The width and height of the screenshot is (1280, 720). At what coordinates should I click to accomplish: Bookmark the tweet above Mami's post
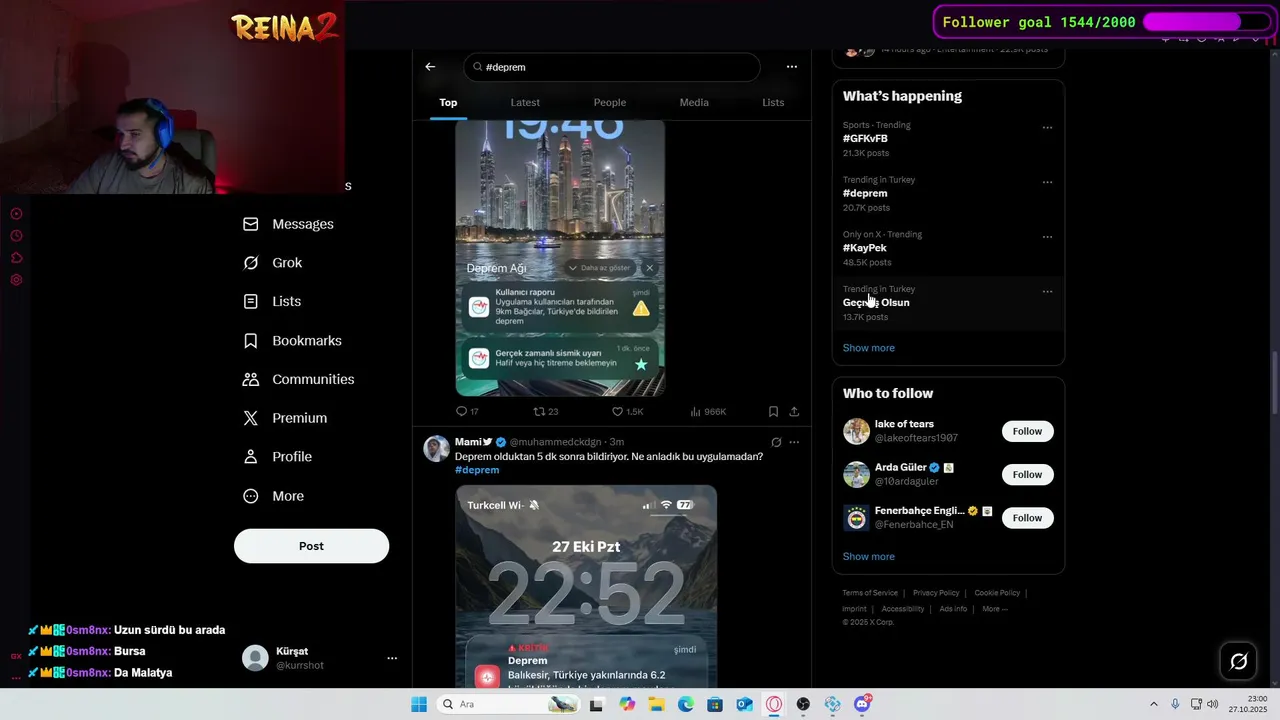coord(773,411)
